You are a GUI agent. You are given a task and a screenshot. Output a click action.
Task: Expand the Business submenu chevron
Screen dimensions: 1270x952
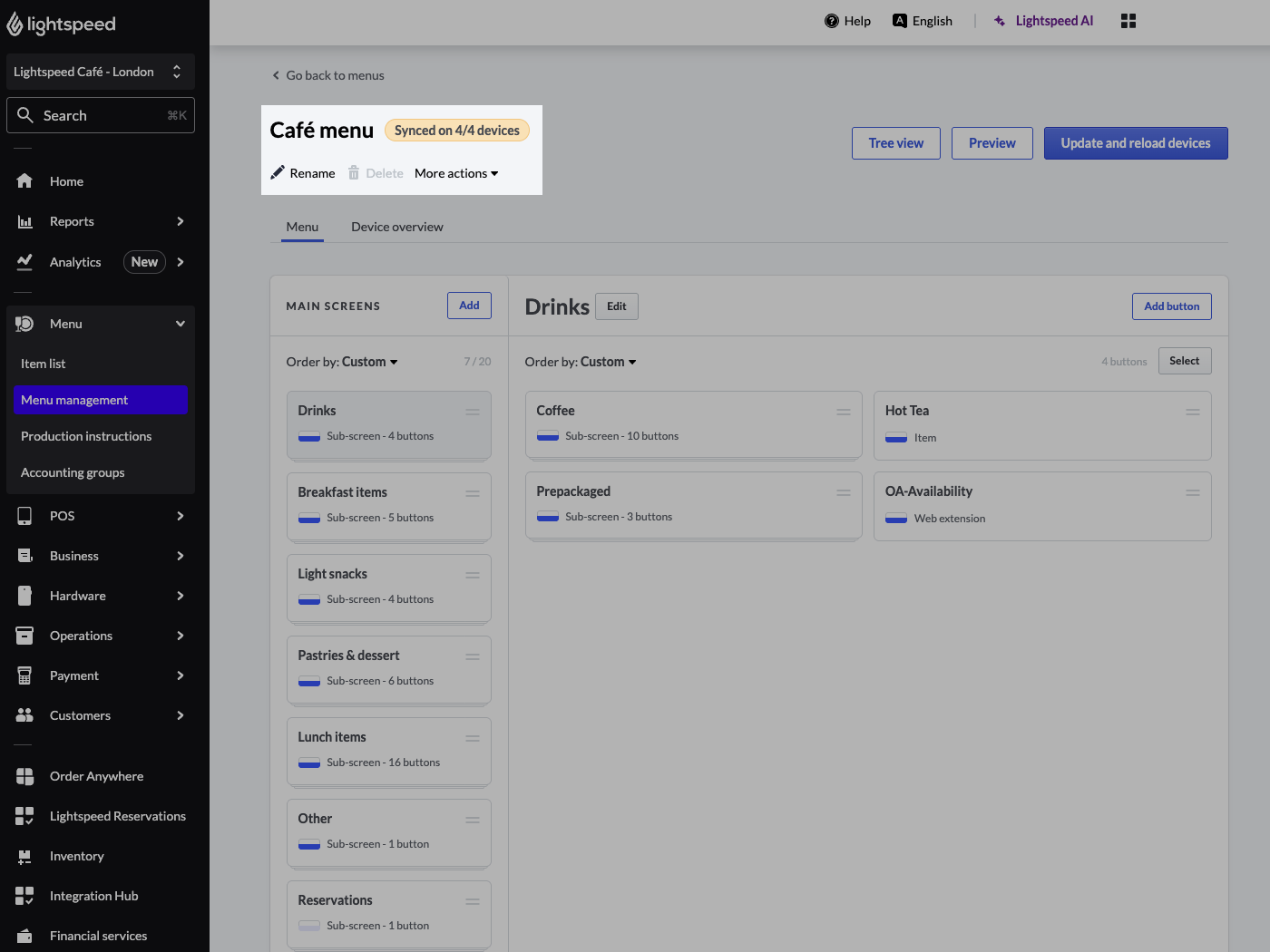(x=181, y=556)
